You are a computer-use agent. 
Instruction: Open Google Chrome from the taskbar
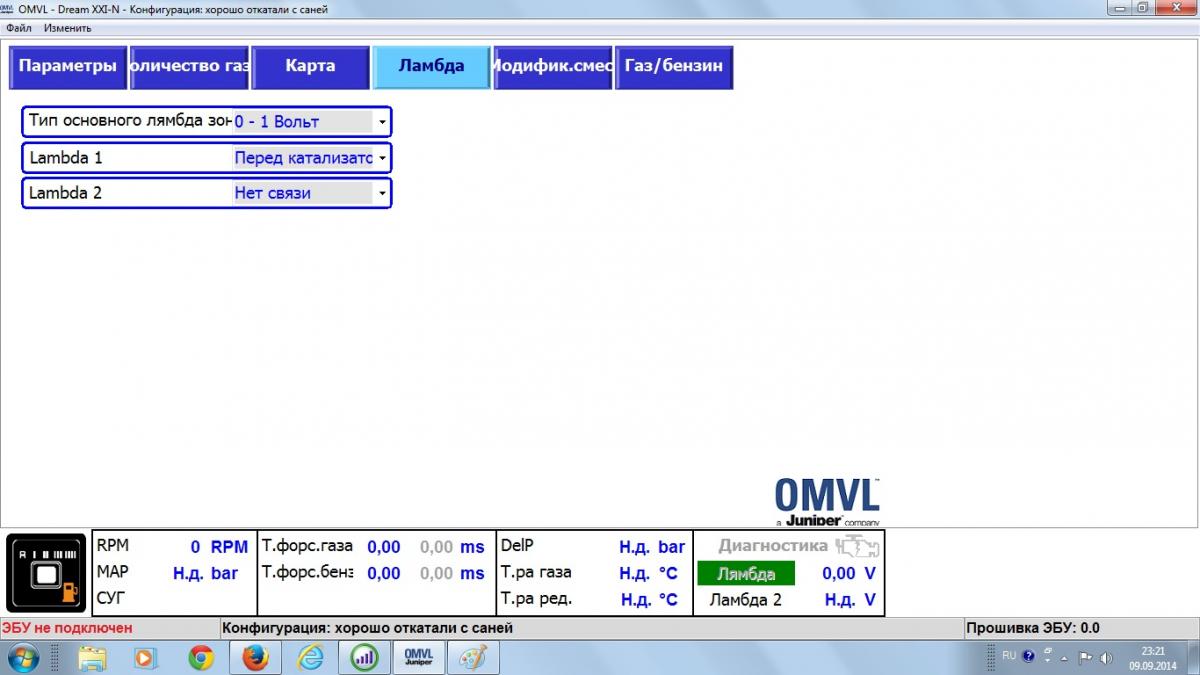click(201, 657)
